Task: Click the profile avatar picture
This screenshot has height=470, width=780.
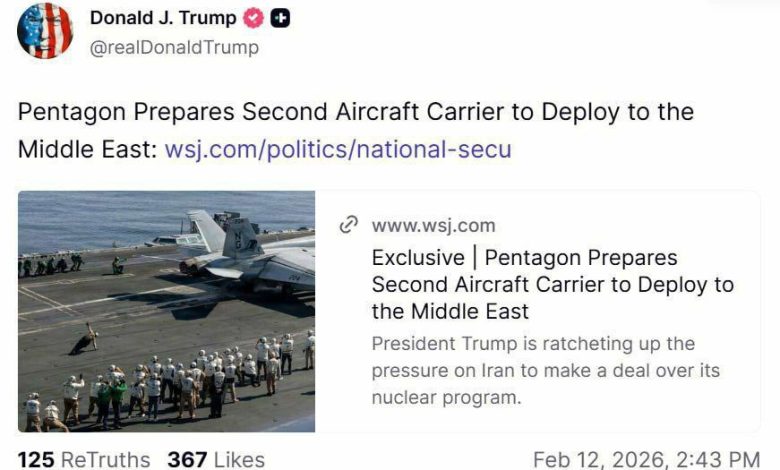Action: click(45, 31)
